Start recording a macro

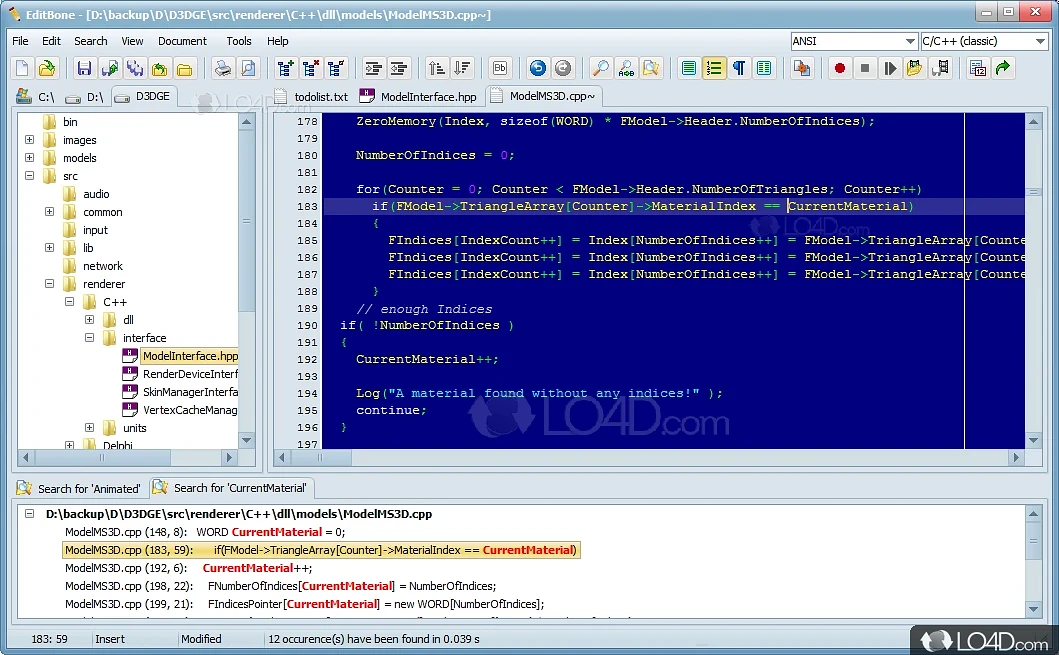pos(840,68)
